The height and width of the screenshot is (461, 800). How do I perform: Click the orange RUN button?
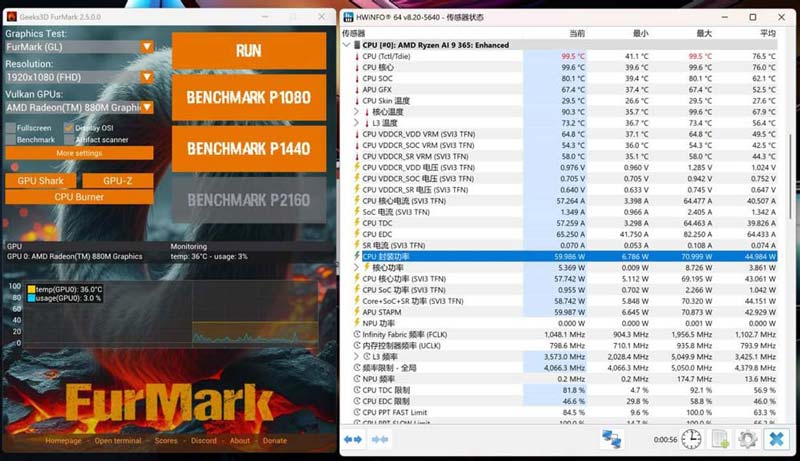[249, 50]
